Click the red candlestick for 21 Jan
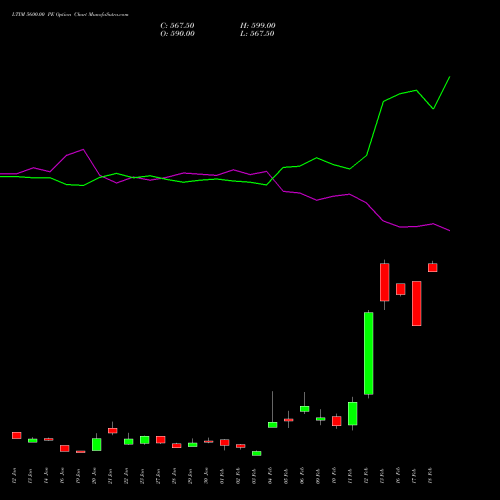 click(113, 430)
